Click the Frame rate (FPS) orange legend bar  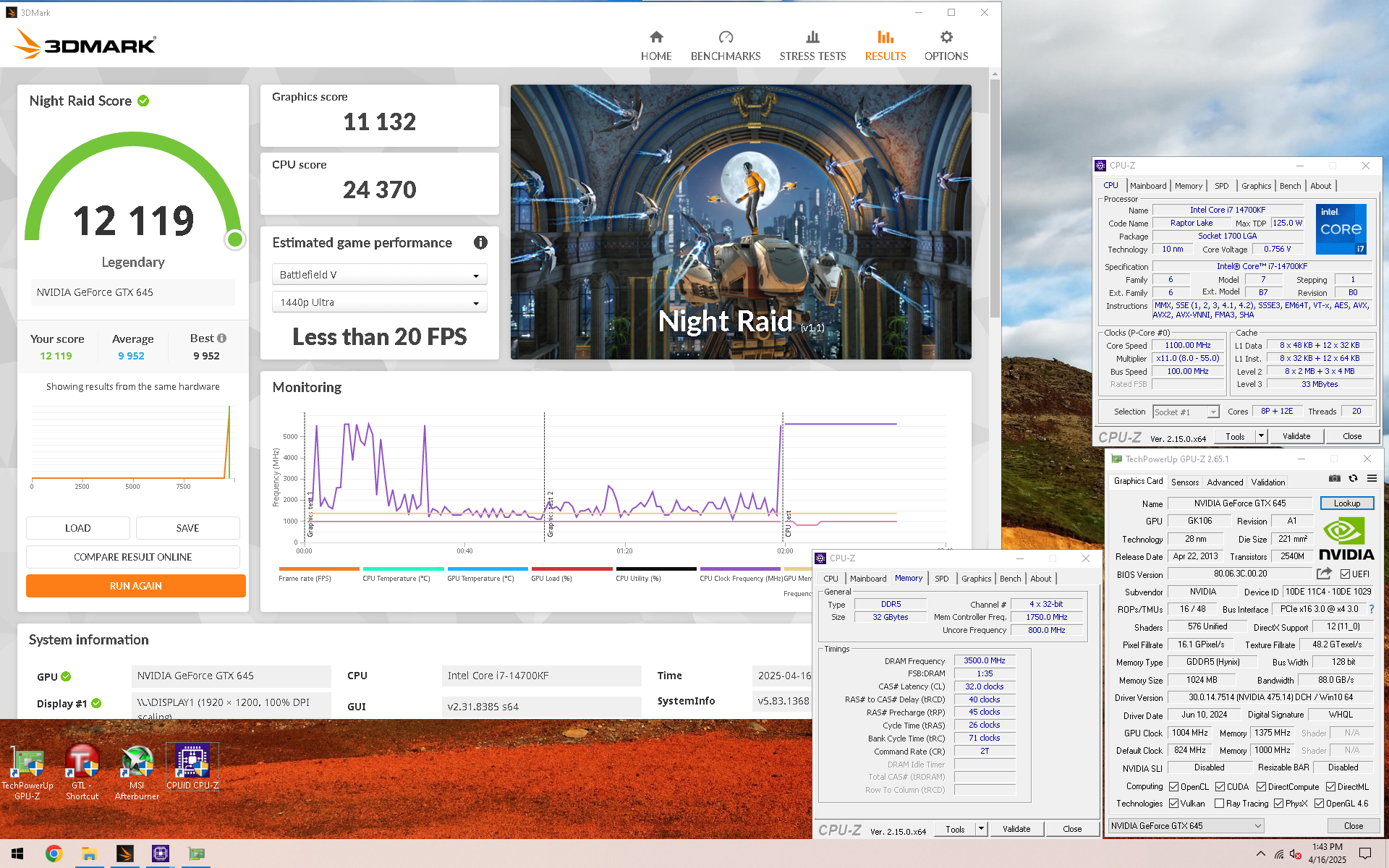tap(319, 569)
